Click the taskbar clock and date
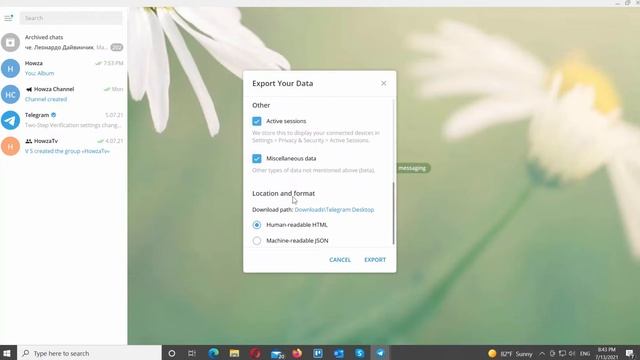 [607, 353]
